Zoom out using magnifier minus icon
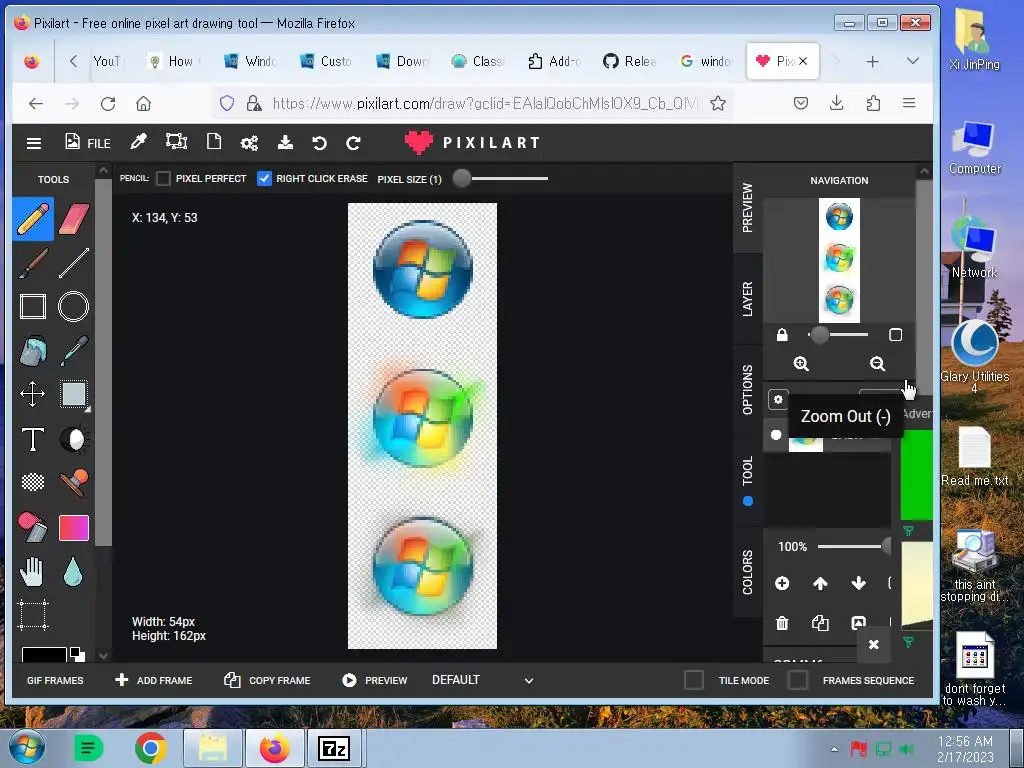The height and width of the screenshot is (768, 1024). 877,364
